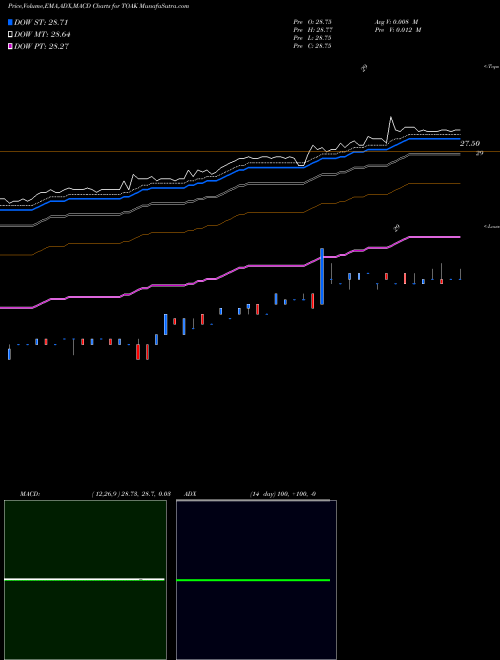Viewport: 500px width, 660px height.
Task: Open the MACD indicator panel
Action: [85, 580]
